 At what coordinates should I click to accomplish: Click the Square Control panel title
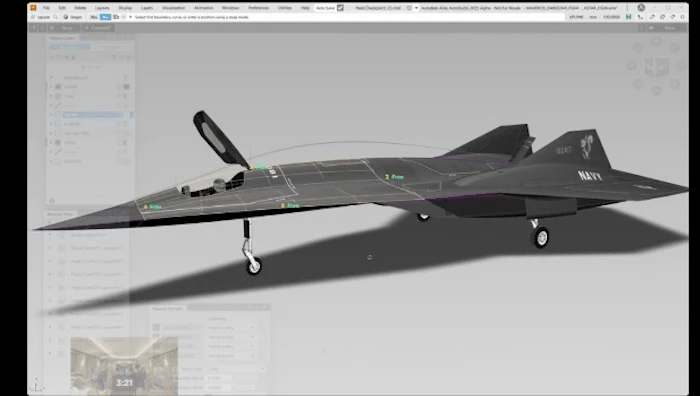click(x=167, y=308)
